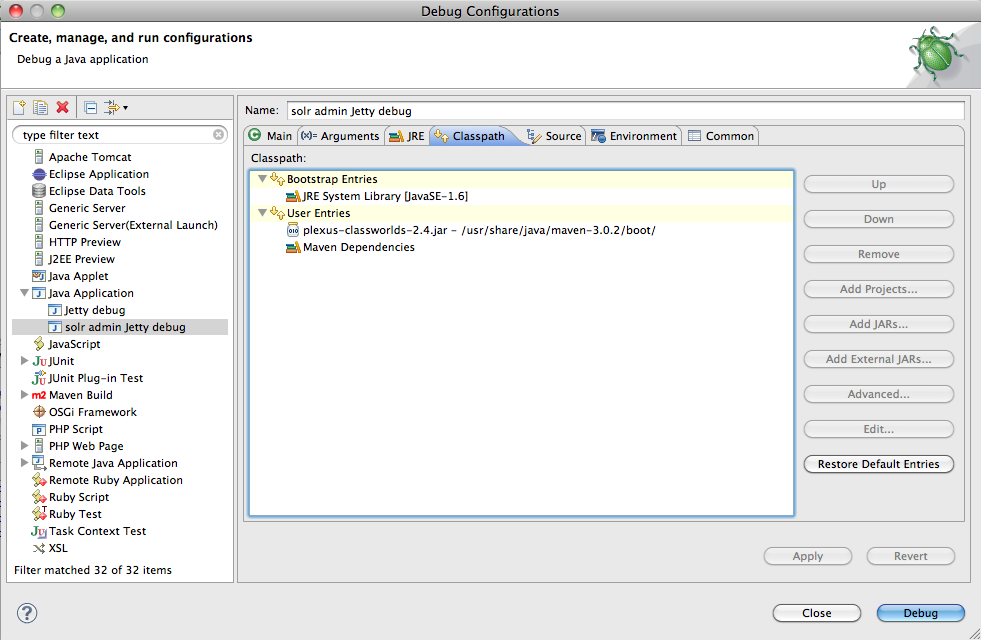Click the Debug button
981x640 pixels.
[920, 613]
